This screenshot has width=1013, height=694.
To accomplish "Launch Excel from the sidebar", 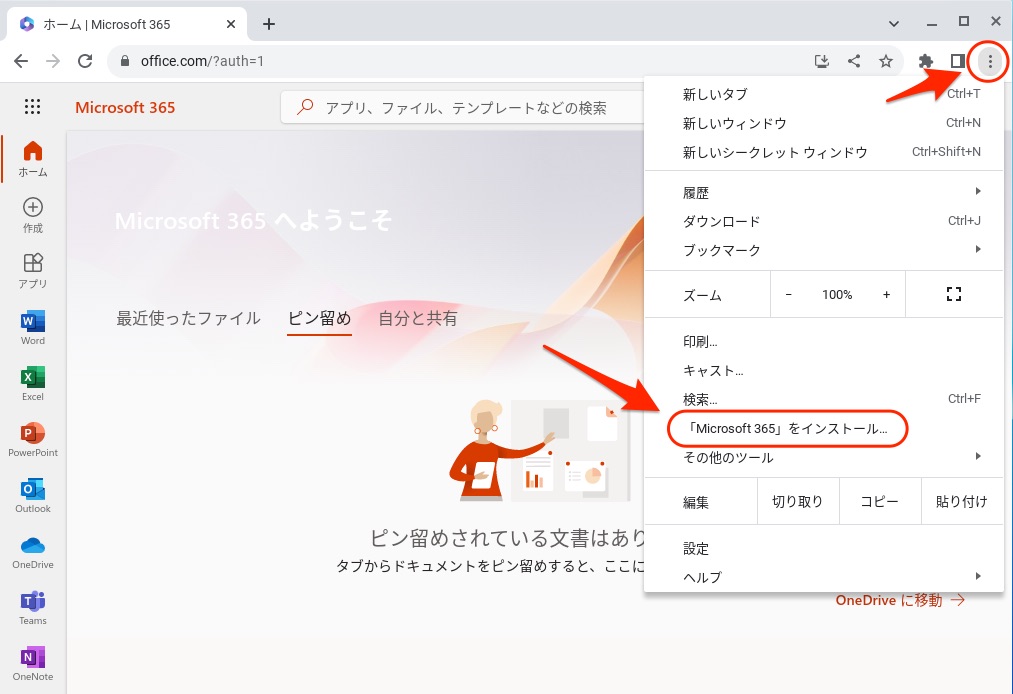I will 33,383.
